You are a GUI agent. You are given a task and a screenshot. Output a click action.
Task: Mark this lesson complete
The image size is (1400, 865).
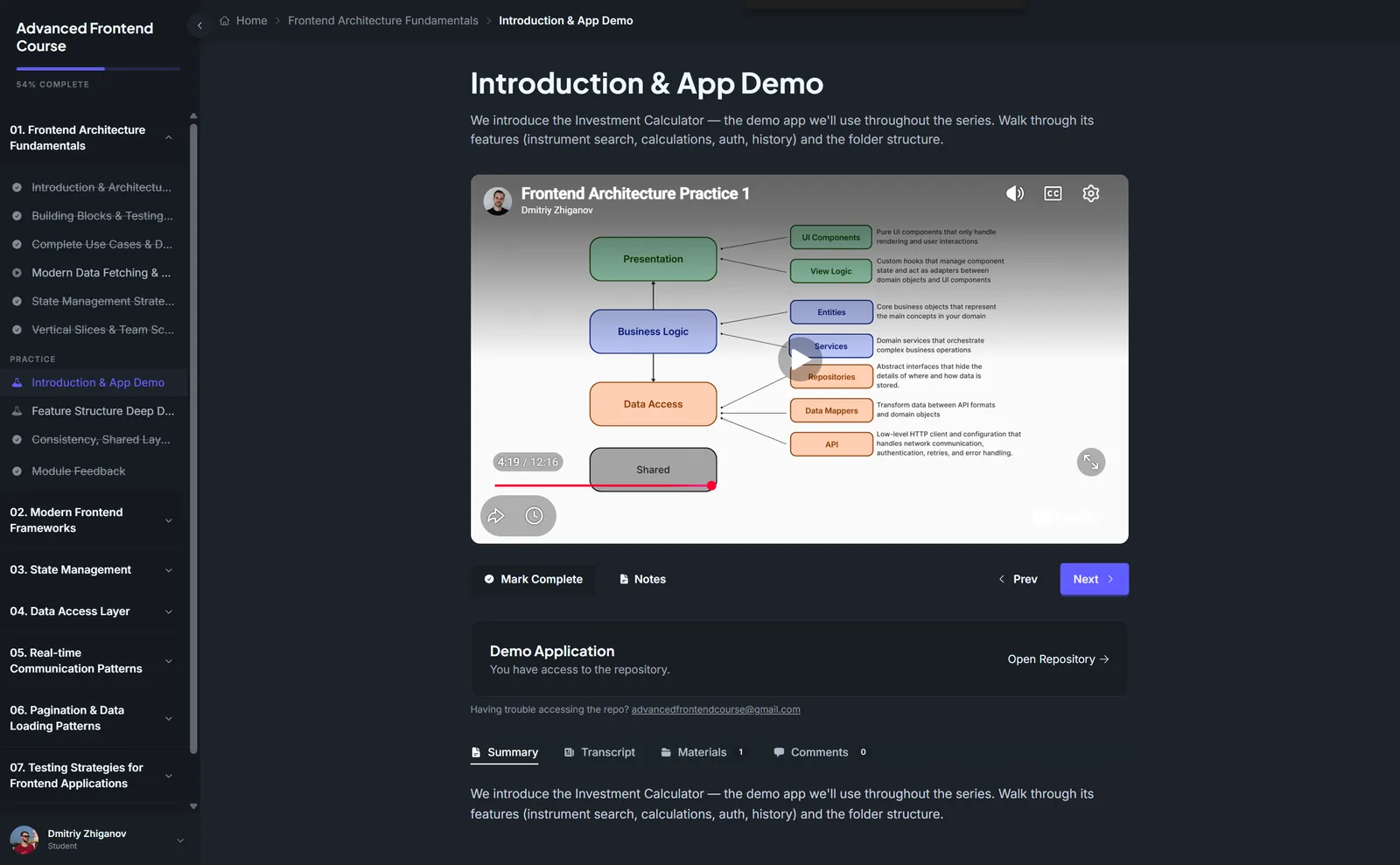[x=533, y=579]
